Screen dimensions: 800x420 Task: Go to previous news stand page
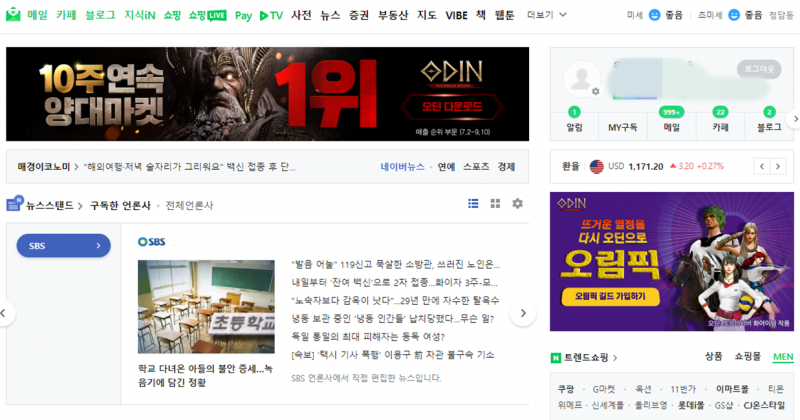(4, 313)
